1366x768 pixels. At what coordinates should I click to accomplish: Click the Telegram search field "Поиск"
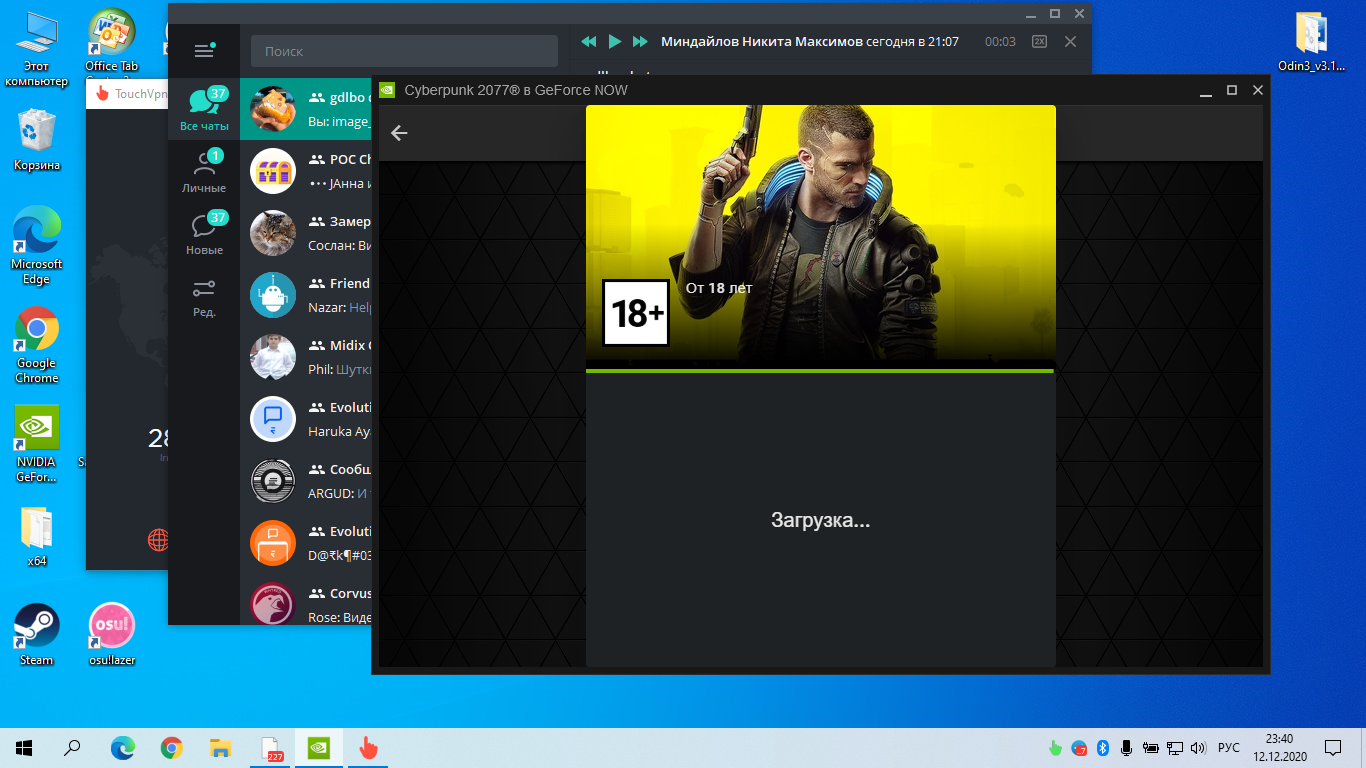click(x=404, y=51)
